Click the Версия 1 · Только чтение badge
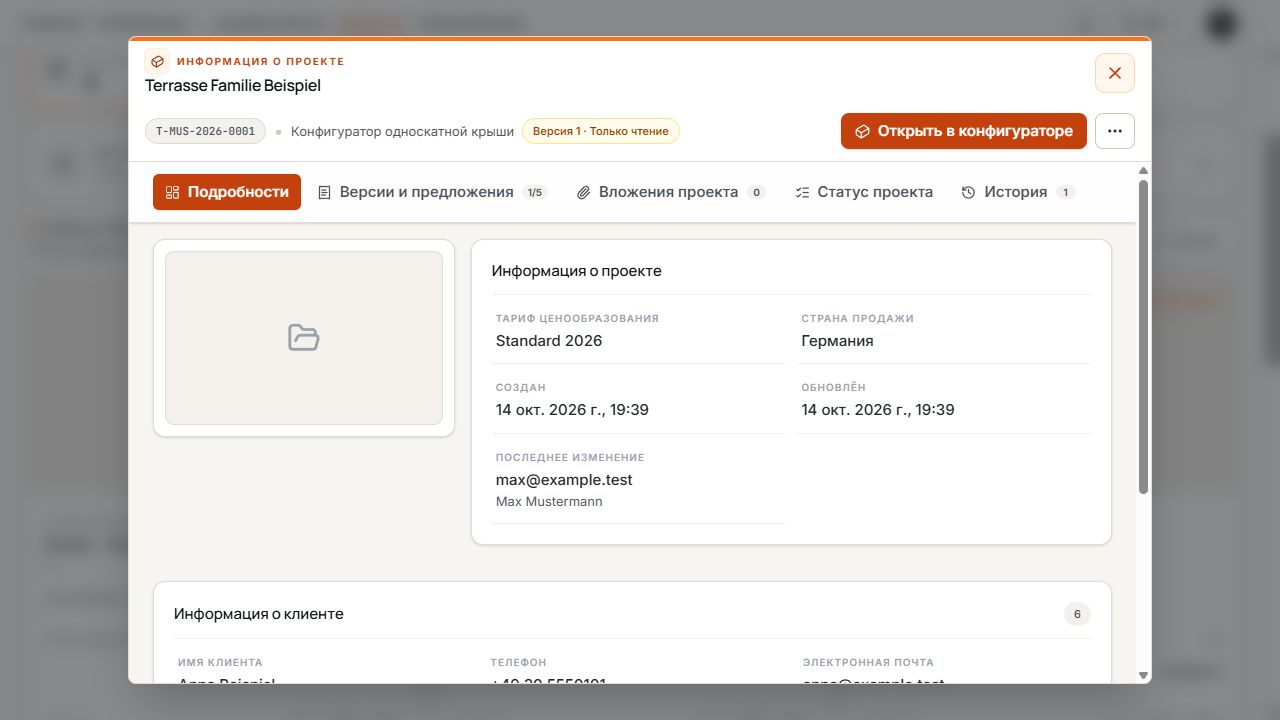Viewport: 1280px width, 720px height. pyautogui.click(x=601, y=131)
